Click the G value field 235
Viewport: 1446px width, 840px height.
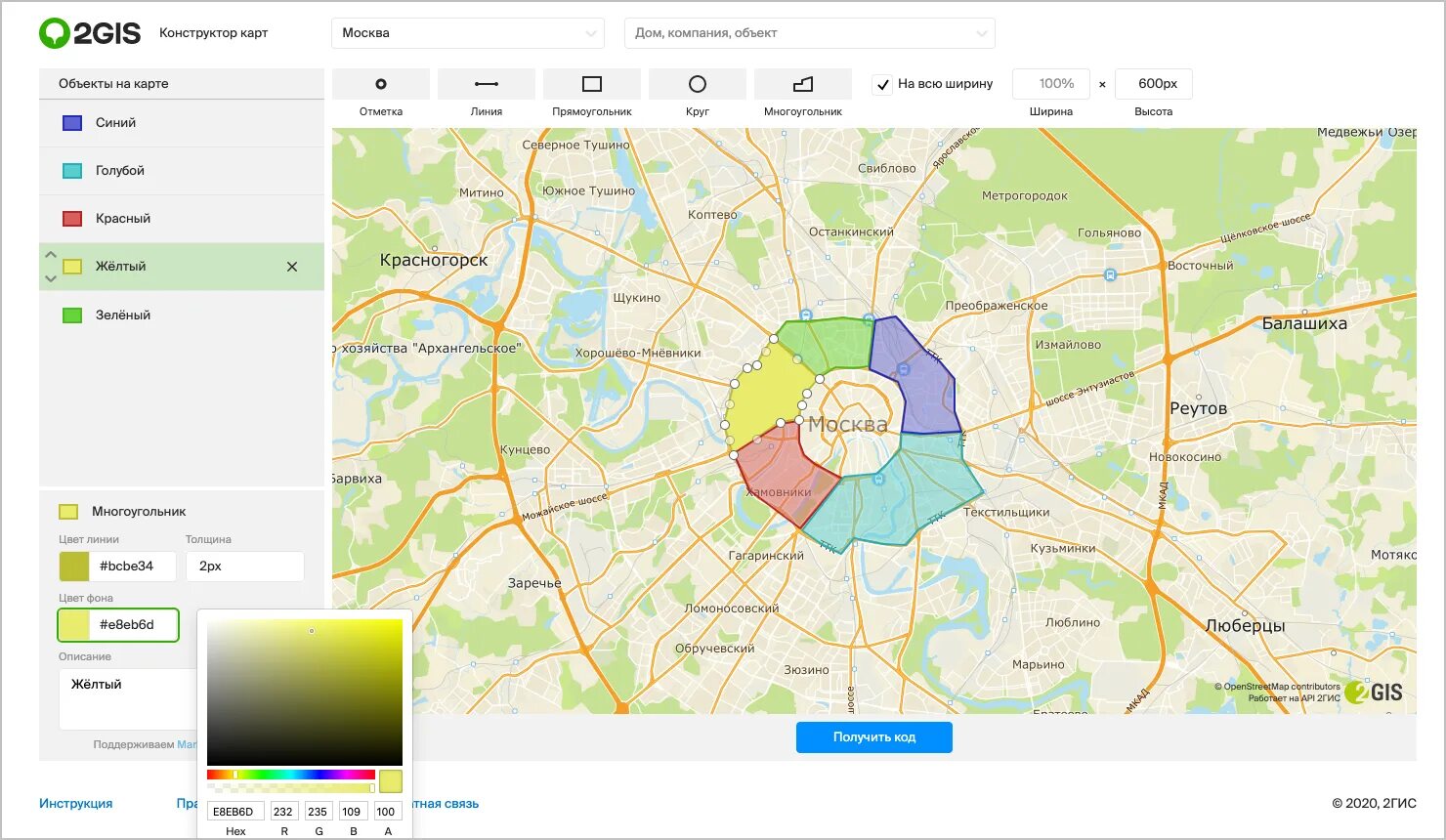pyautogui.click(x=318, y=812)
